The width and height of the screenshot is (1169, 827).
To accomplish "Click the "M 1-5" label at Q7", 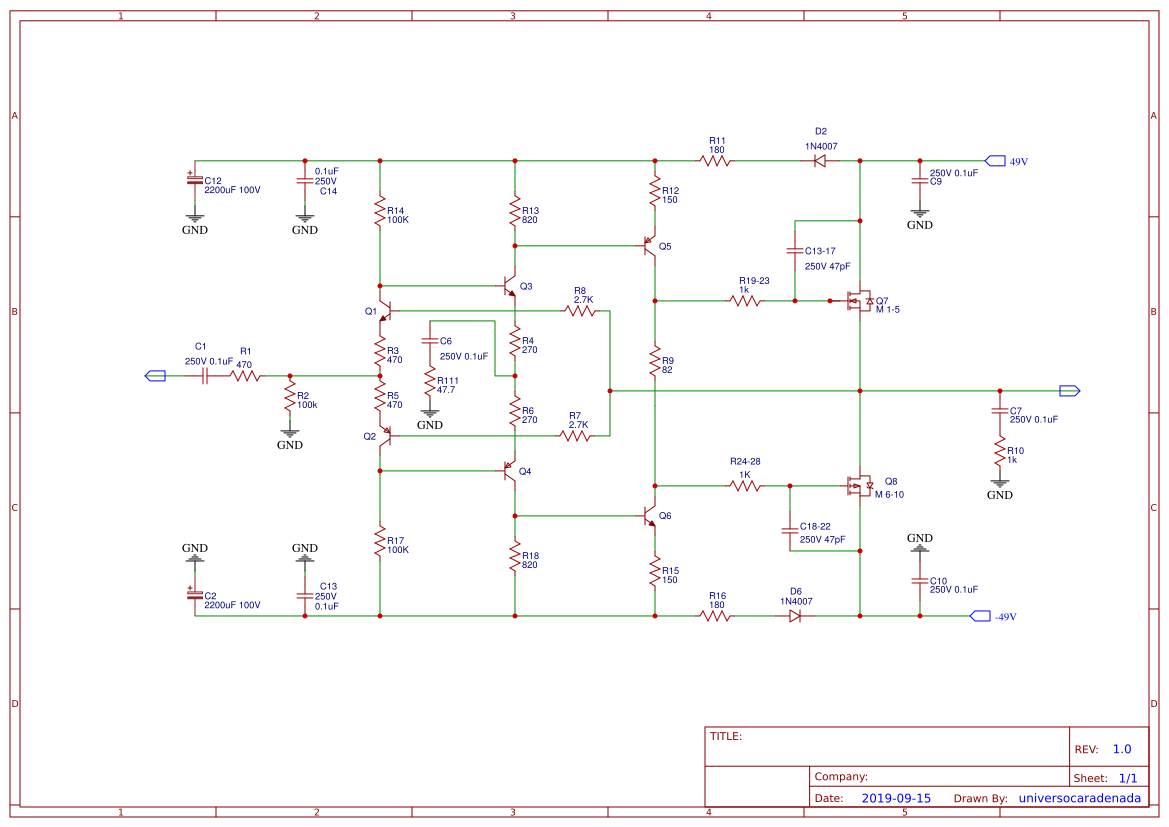I will tap(887, 309).
